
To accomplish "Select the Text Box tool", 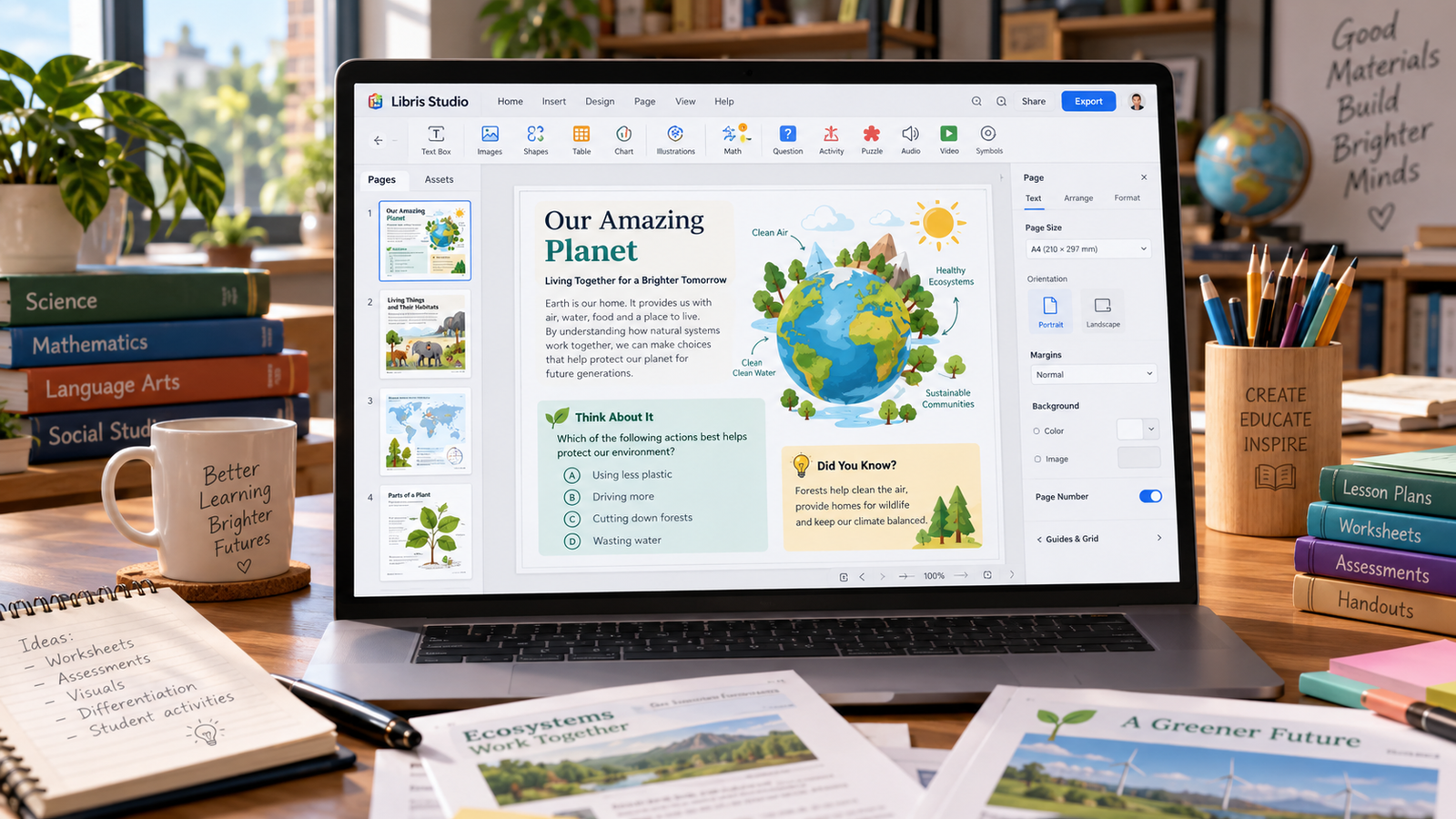I will pos(436,140).
